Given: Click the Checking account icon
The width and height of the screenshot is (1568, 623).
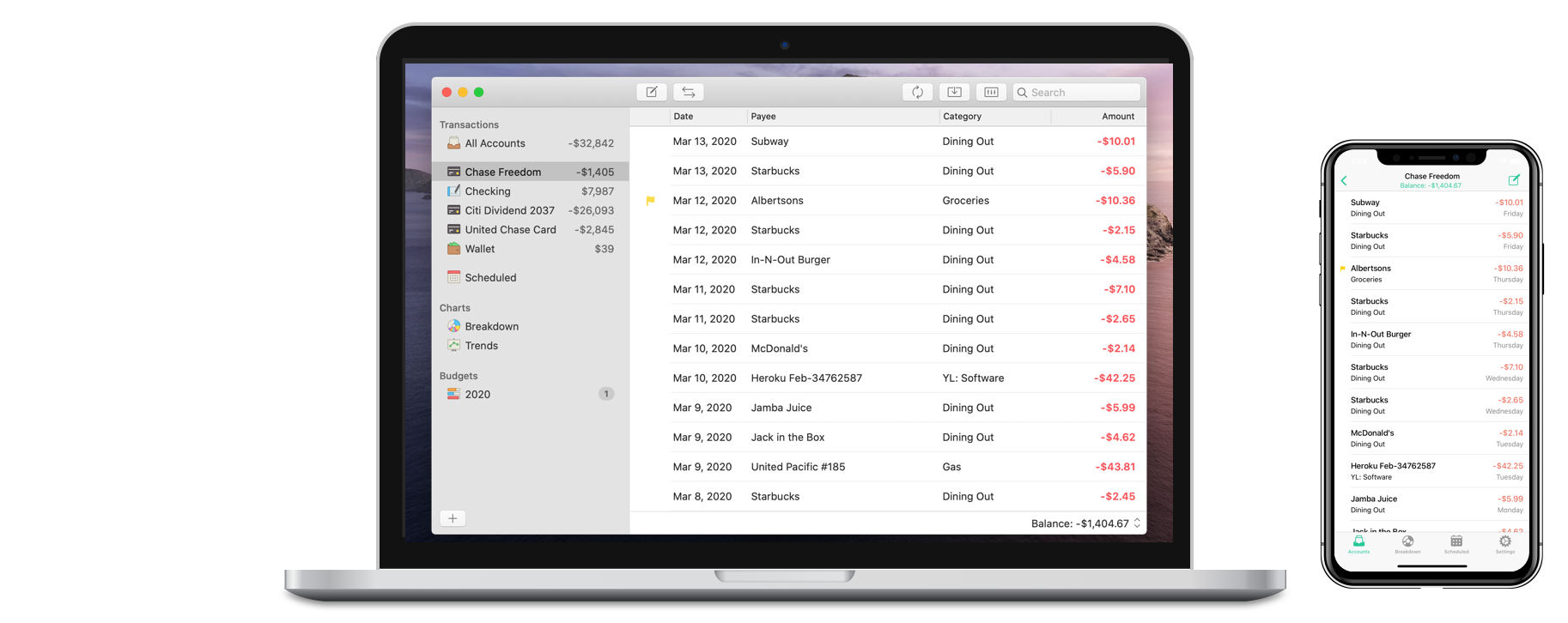Looking at the screenshot, I should coord(453,191).
